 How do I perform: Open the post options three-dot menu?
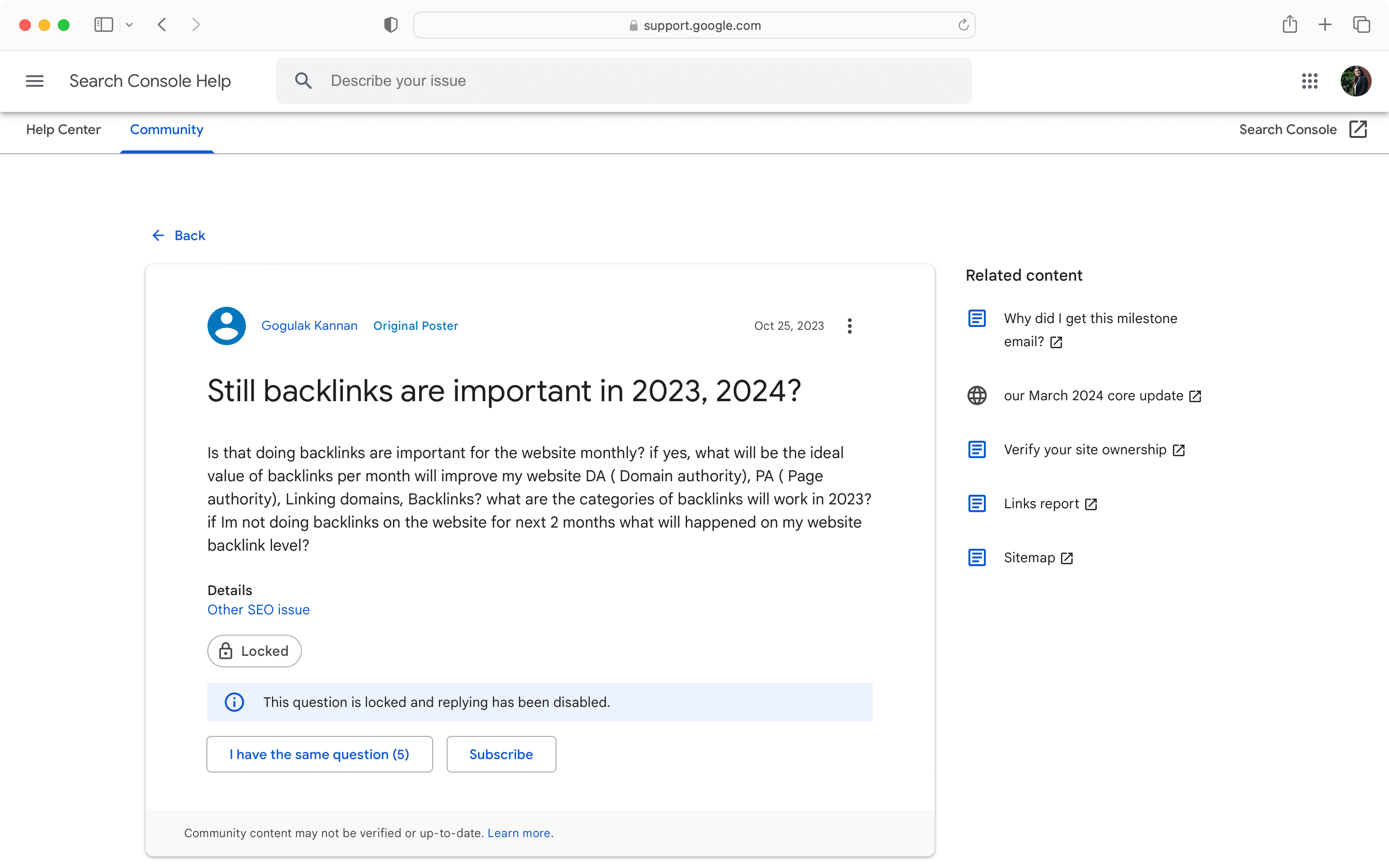pyautogui.click(x=849, y=325)
